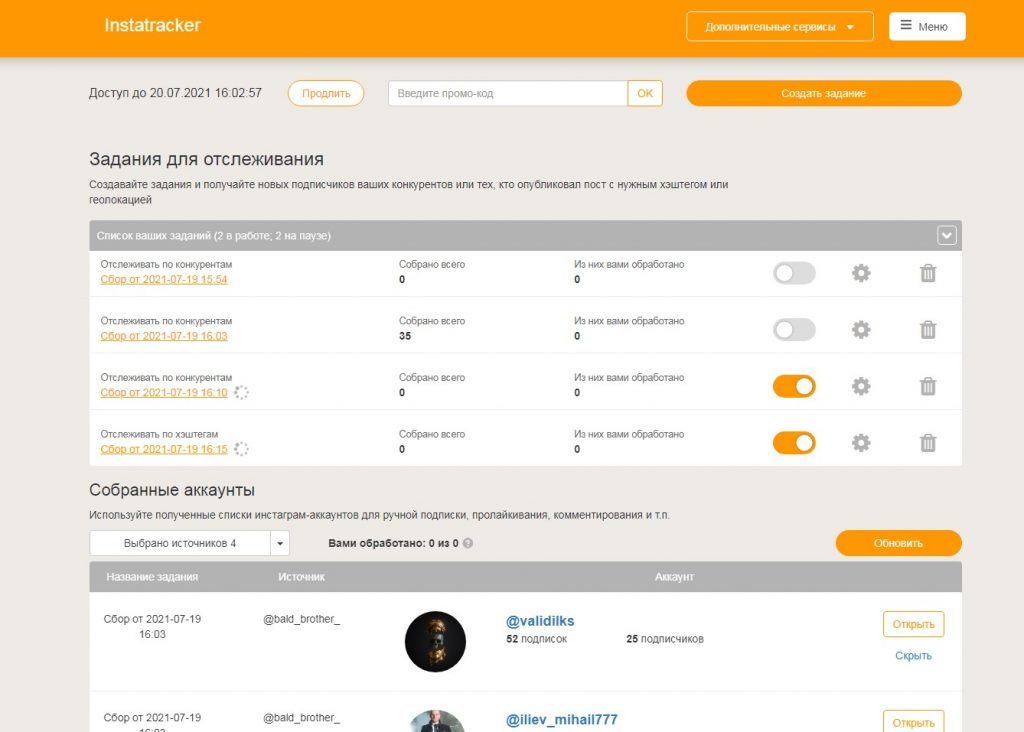Click loading spinner beside task 16:10
Screen dimensions: 1024x732
(x=241, y=392)
